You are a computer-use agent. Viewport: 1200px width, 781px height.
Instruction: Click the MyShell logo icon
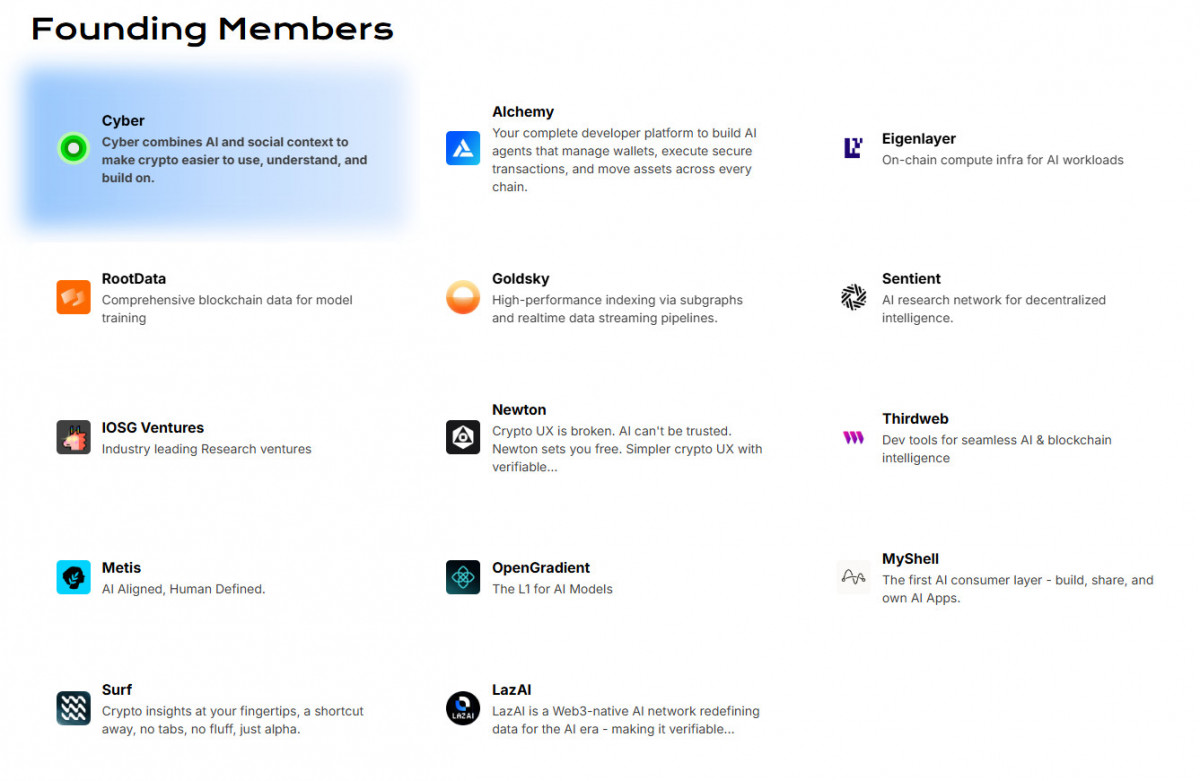pyautogui.click(x=853, y=577)
